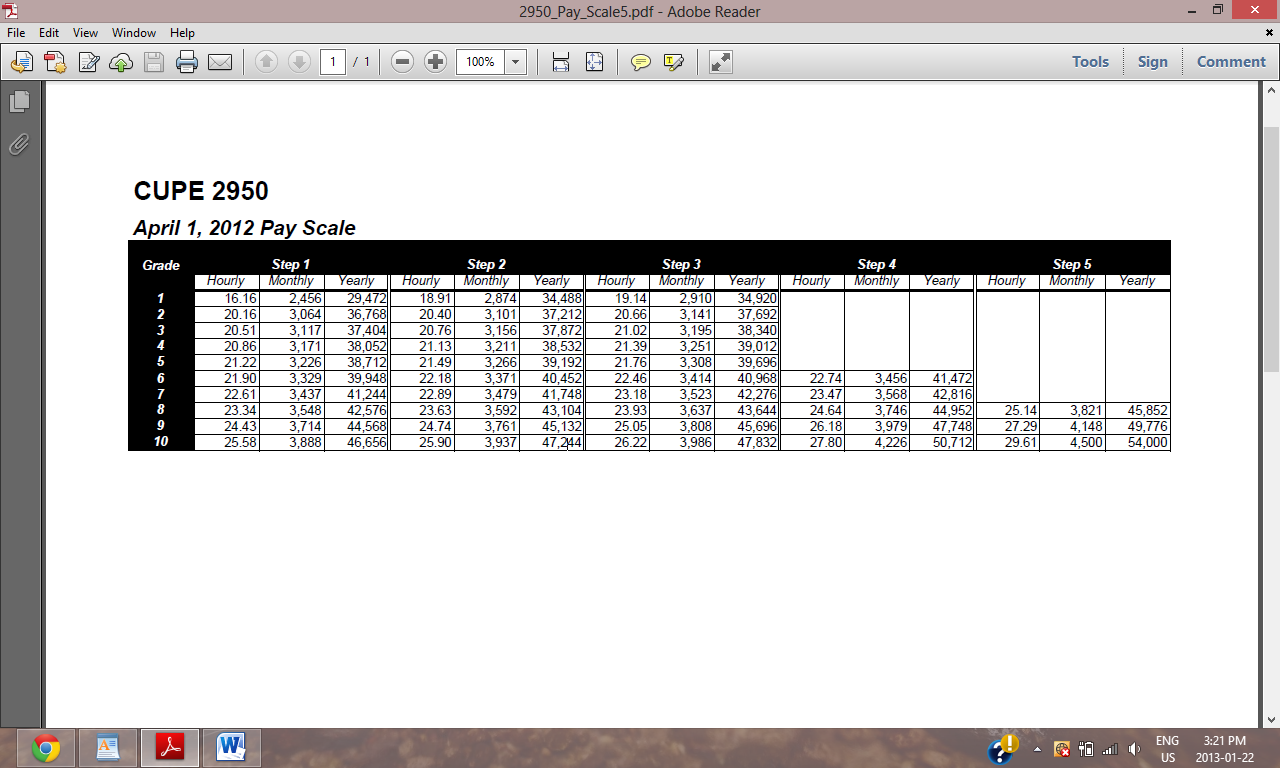Select the Highlight text tool
This screenshot has width=1280, height=768.
674,62
